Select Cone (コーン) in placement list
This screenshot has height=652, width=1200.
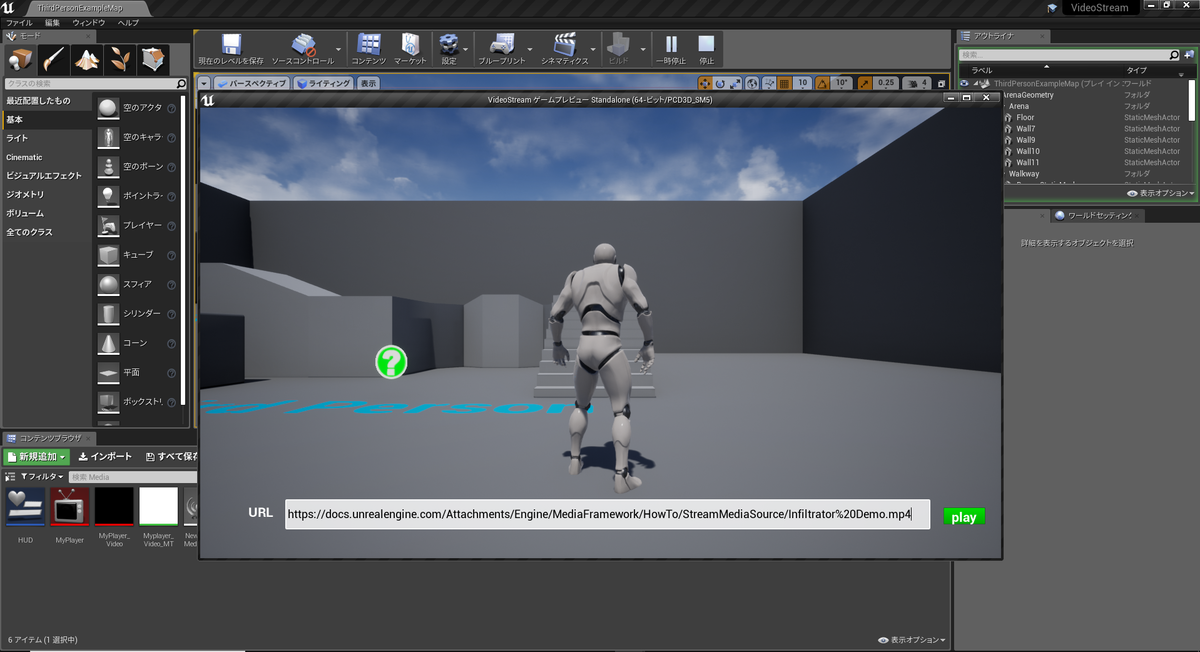[137, 343]
